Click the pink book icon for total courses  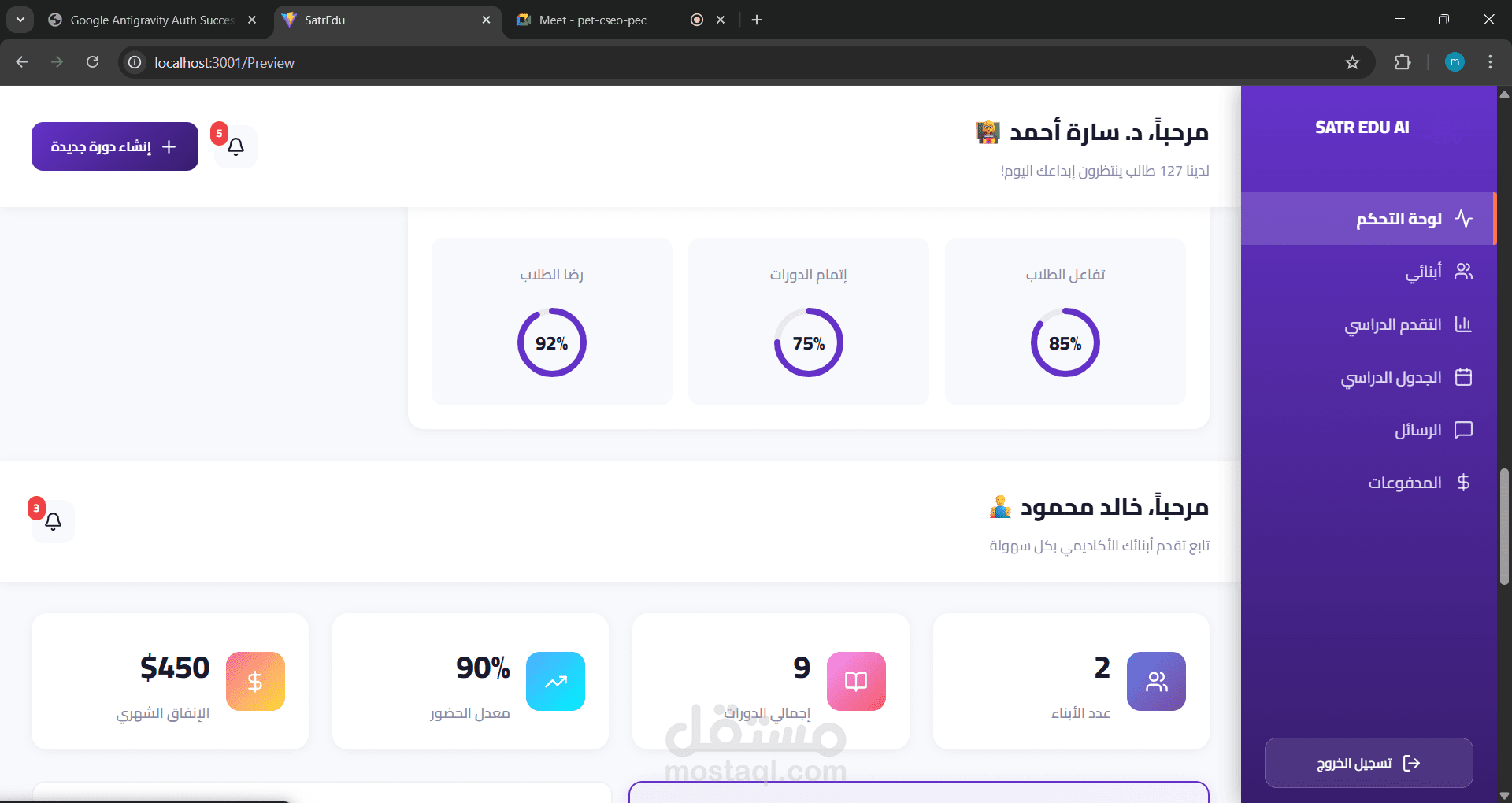856,681
